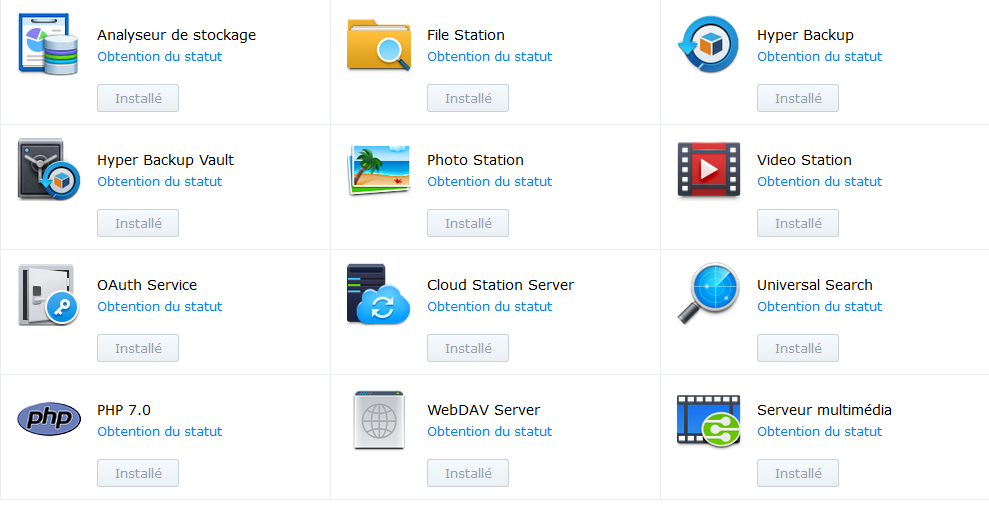This screenshot has width=989, height=511.
Task: Select the OAuth Service icon
Action: [x=49, y=295]
